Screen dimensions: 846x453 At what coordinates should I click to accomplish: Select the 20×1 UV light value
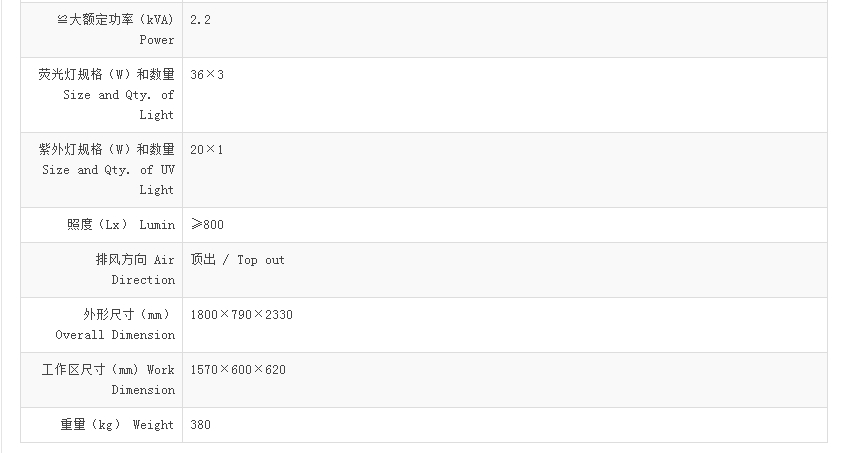[207, 150]
